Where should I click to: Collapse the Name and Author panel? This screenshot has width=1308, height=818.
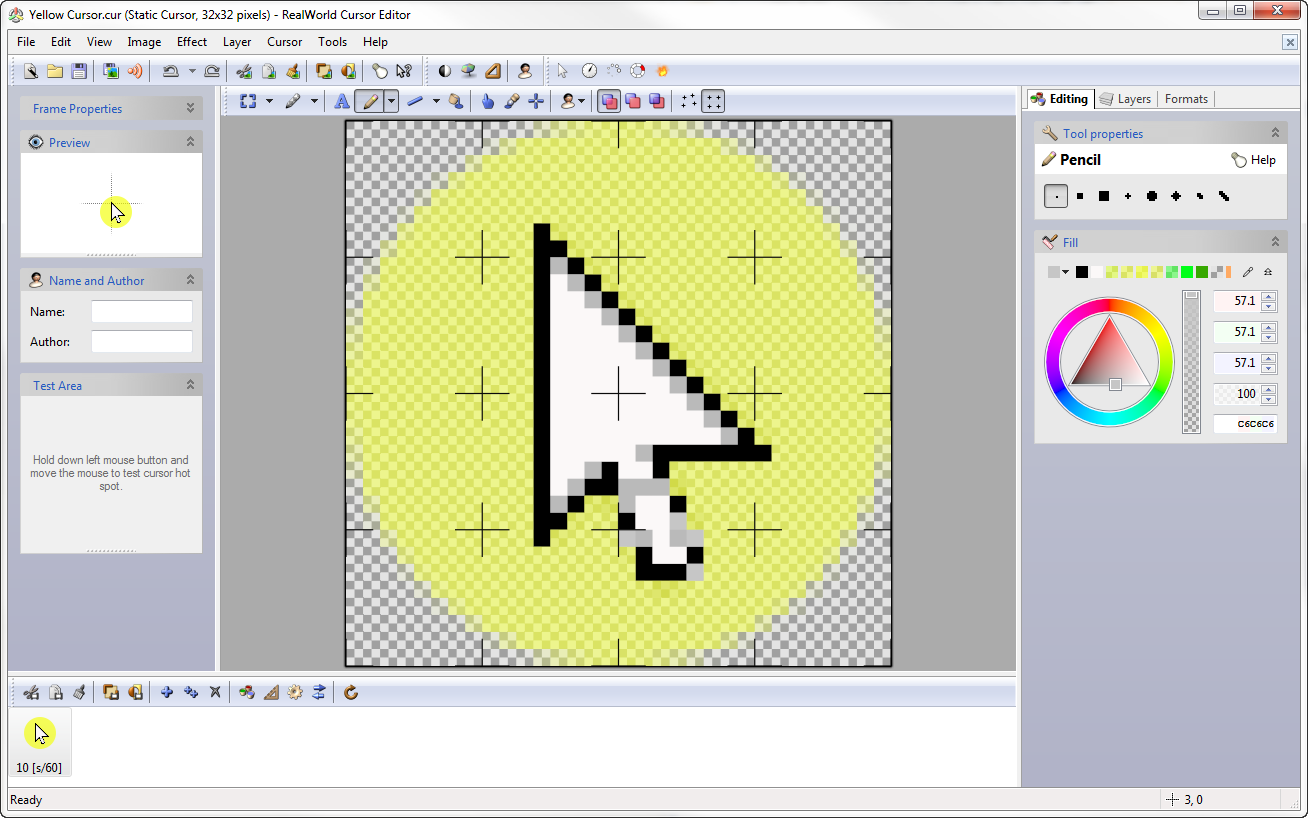pos(190,280)
